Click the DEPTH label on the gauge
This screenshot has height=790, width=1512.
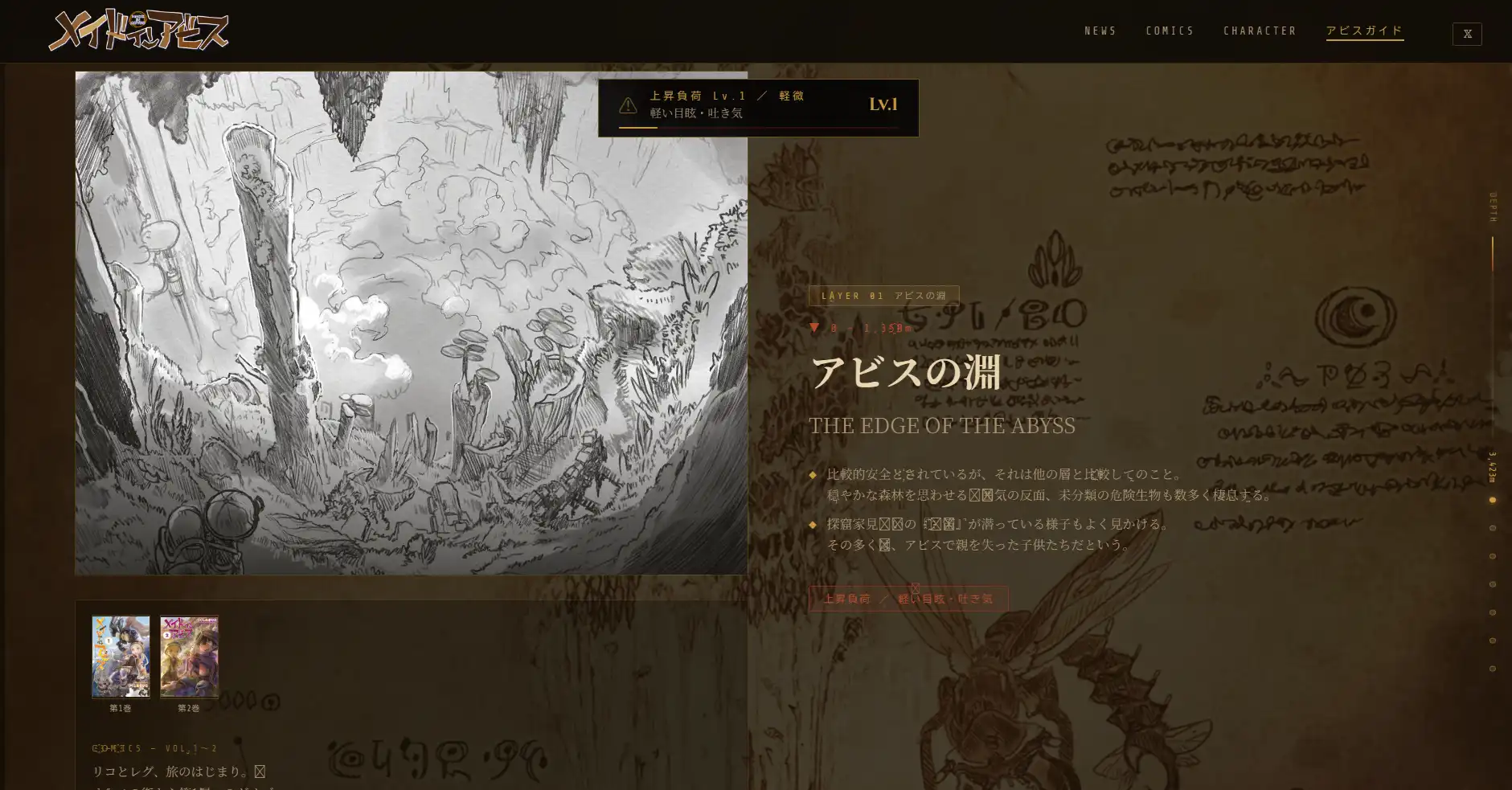click(x=1493, y=207)
